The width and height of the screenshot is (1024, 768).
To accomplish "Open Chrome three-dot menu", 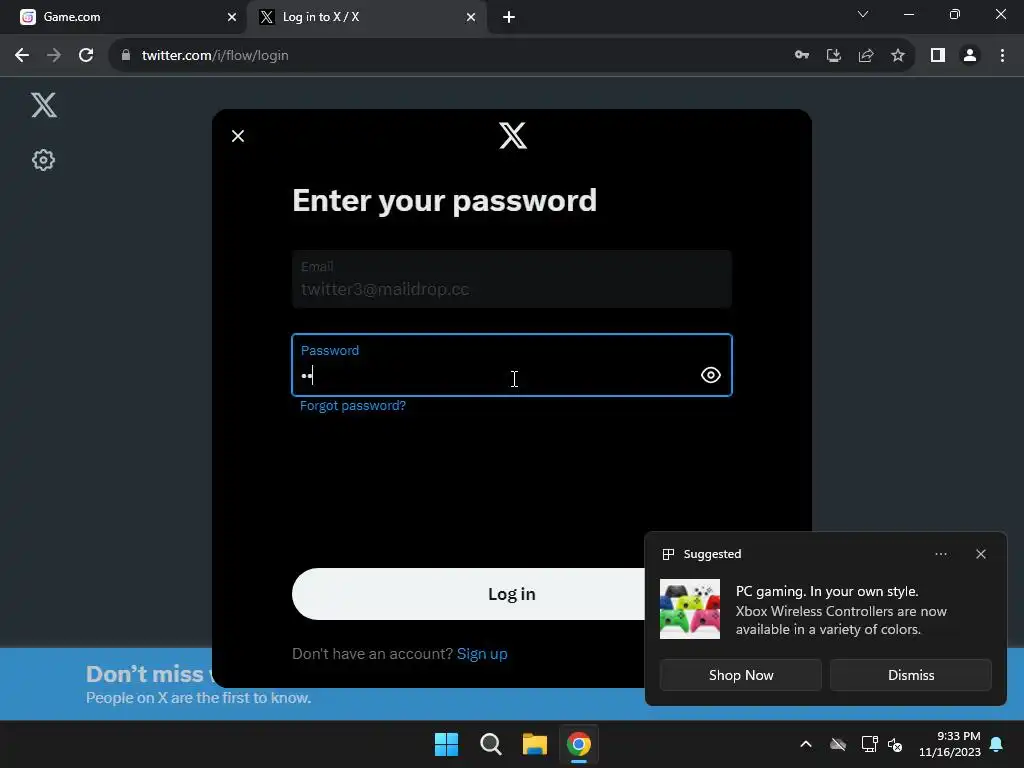I will coord(1002,56).
